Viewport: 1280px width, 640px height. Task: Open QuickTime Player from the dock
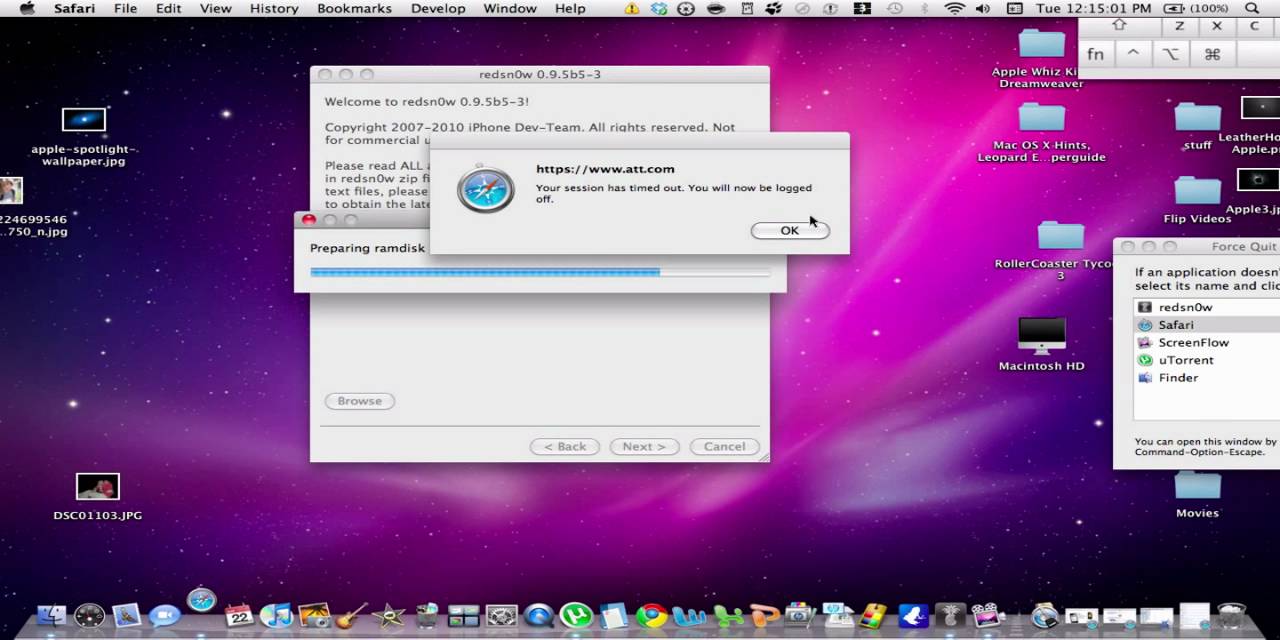click(538, 616)
